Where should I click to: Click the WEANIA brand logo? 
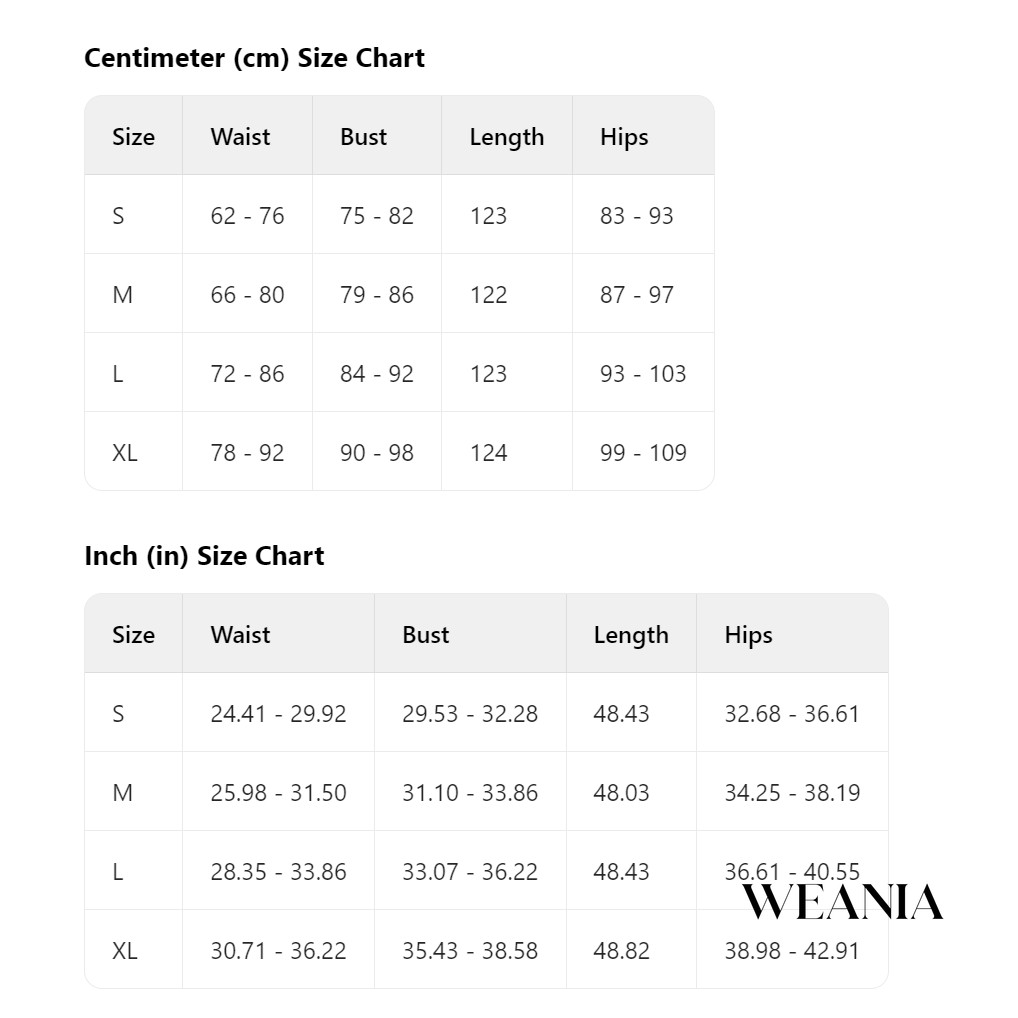point(842,902)
